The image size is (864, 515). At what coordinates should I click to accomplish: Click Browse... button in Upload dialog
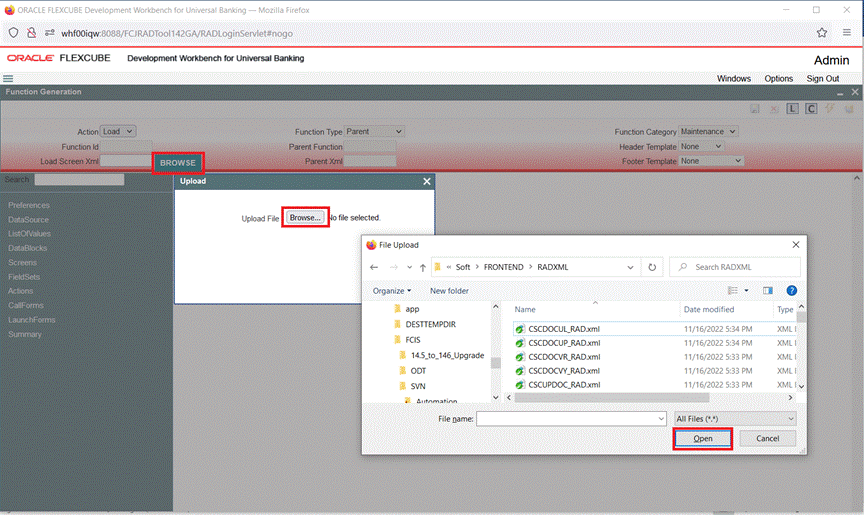[x=305, y=218]
